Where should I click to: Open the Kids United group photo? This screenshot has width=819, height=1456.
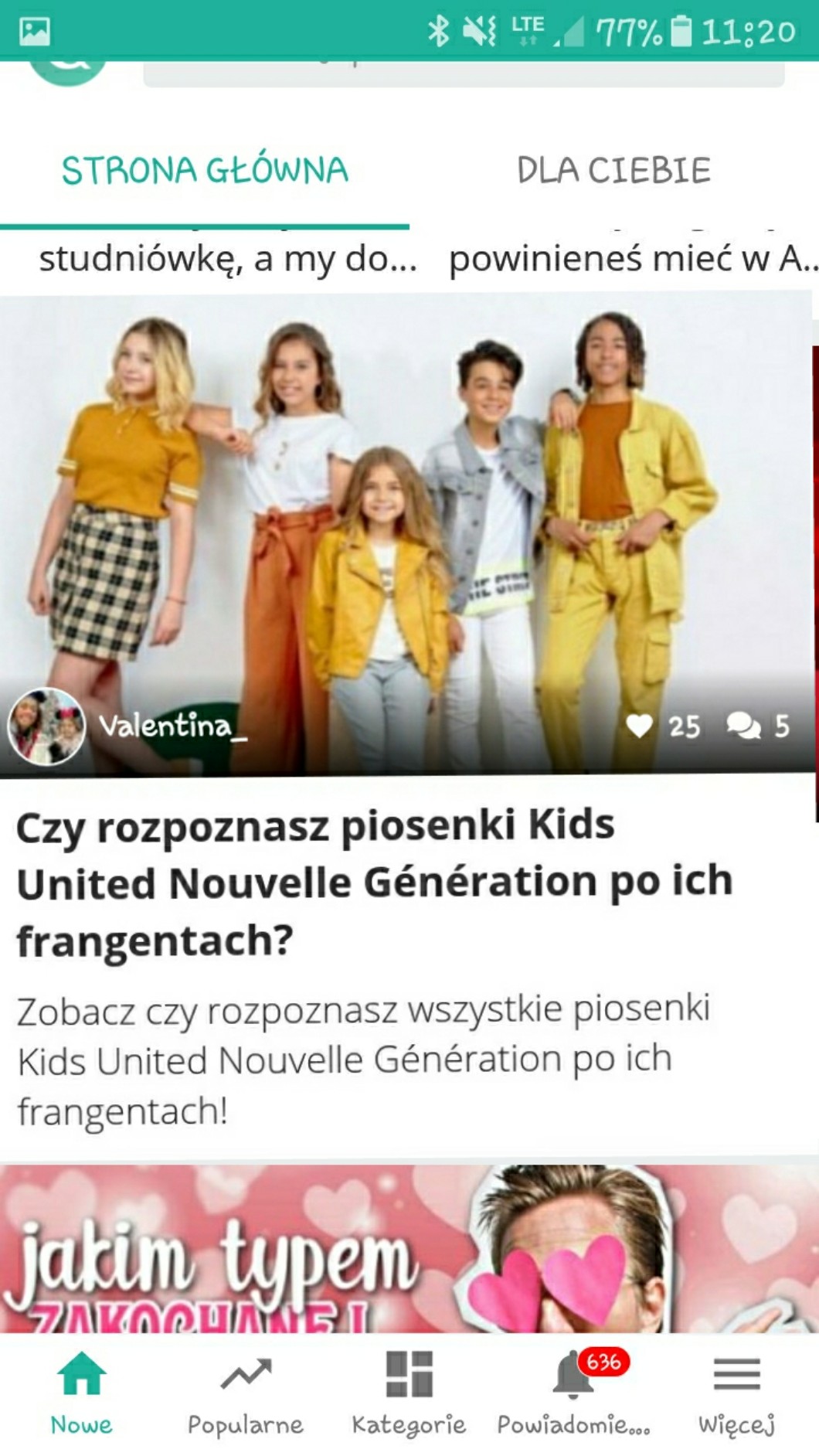pyautogui.click(x=407, y=533)
